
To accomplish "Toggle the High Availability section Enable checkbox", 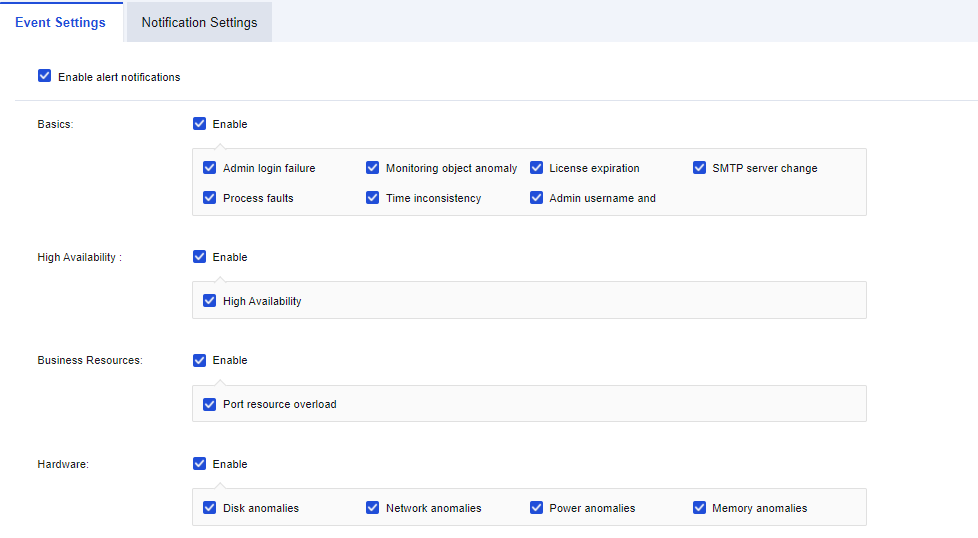I will (200, 257).
